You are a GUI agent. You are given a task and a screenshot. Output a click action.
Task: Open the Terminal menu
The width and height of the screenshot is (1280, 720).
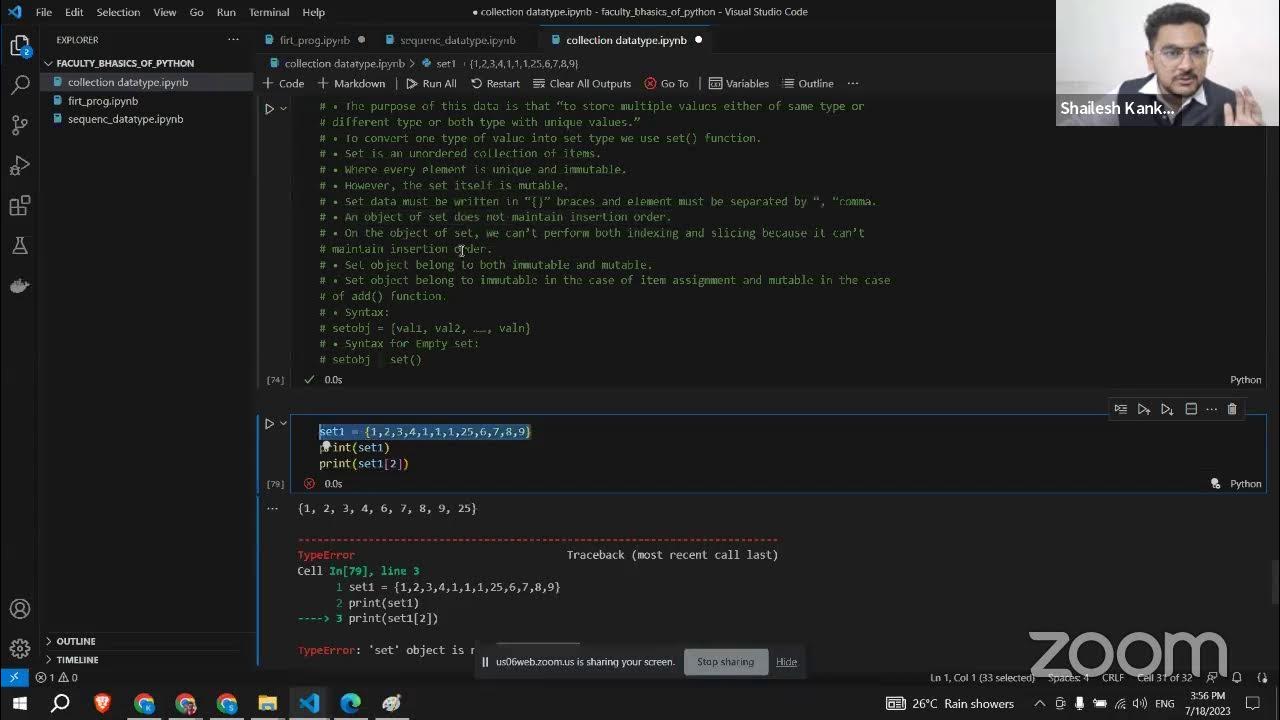[269, 12]
